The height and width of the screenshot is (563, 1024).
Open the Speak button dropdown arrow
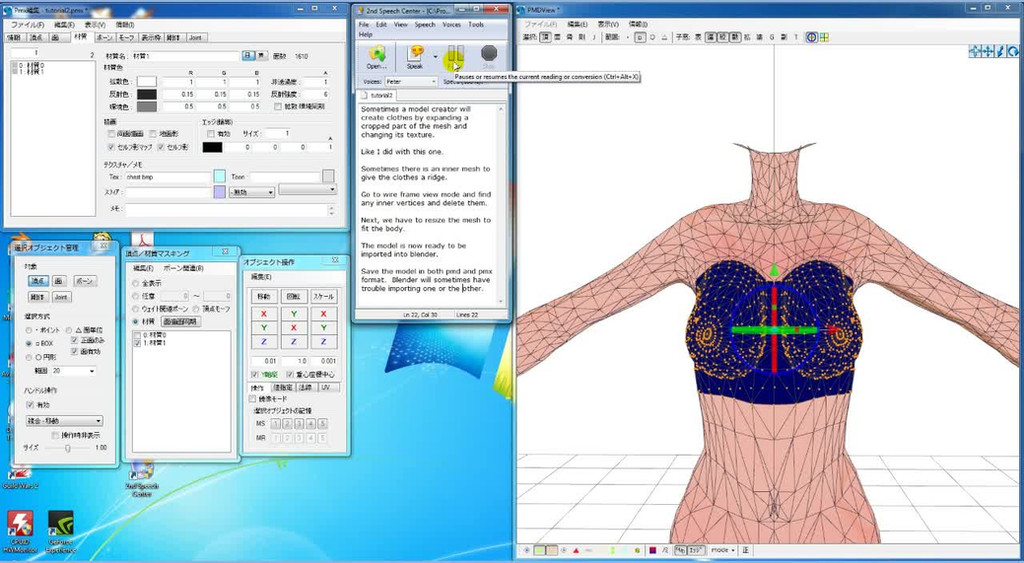coord(435,57)
